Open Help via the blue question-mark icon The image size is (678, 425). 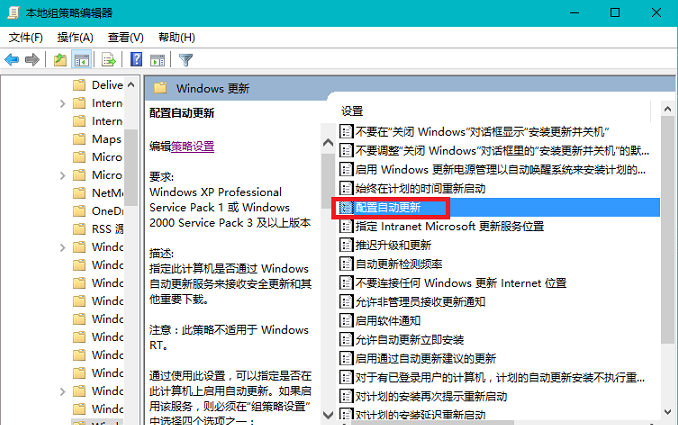click(x=136, y=59)
